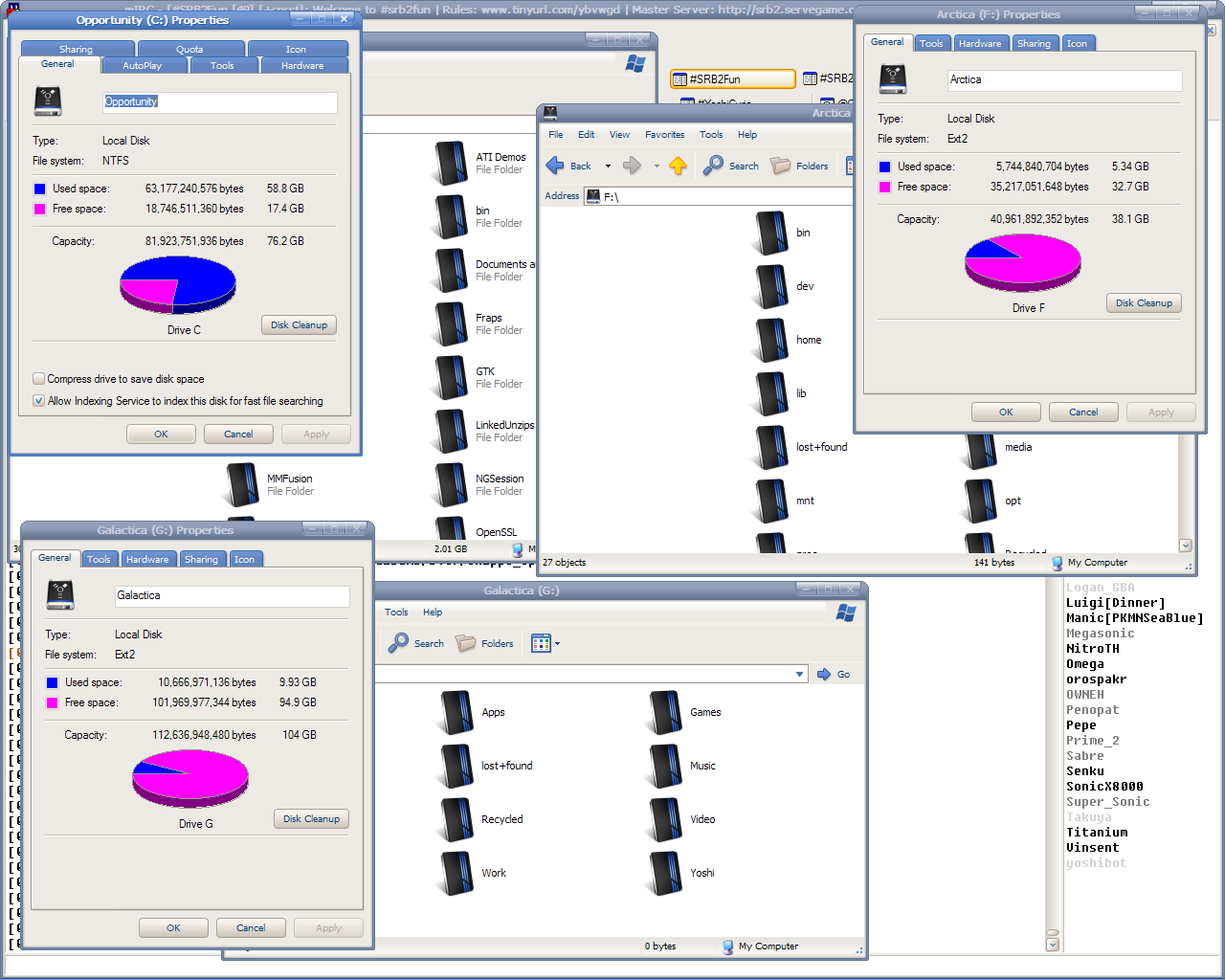Open the home folder on F: drive
Image resolution: width=1225 pixels, height=980 pixels.
tap(771, 341)
